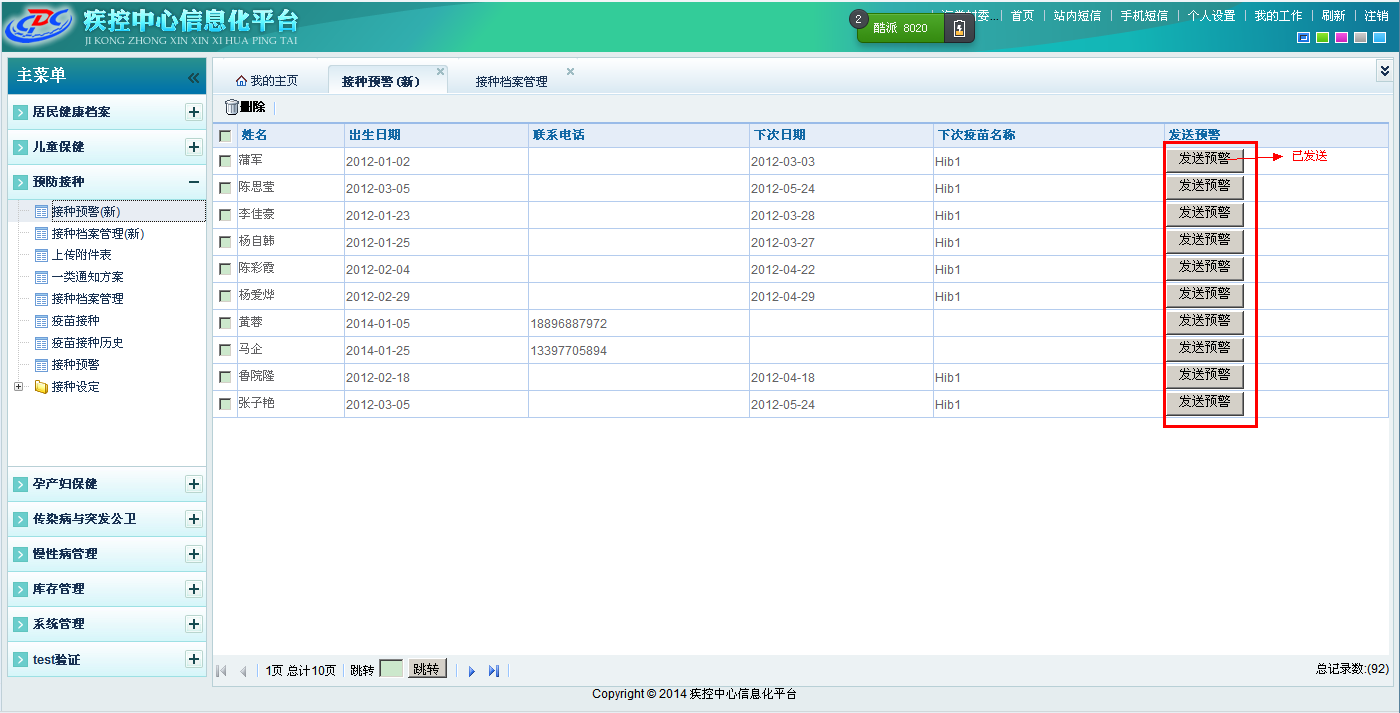The width and height of the screenshot is (1400, 713).
Task: Check the row for 李佳豪
Action: click(x=225, y=215)
